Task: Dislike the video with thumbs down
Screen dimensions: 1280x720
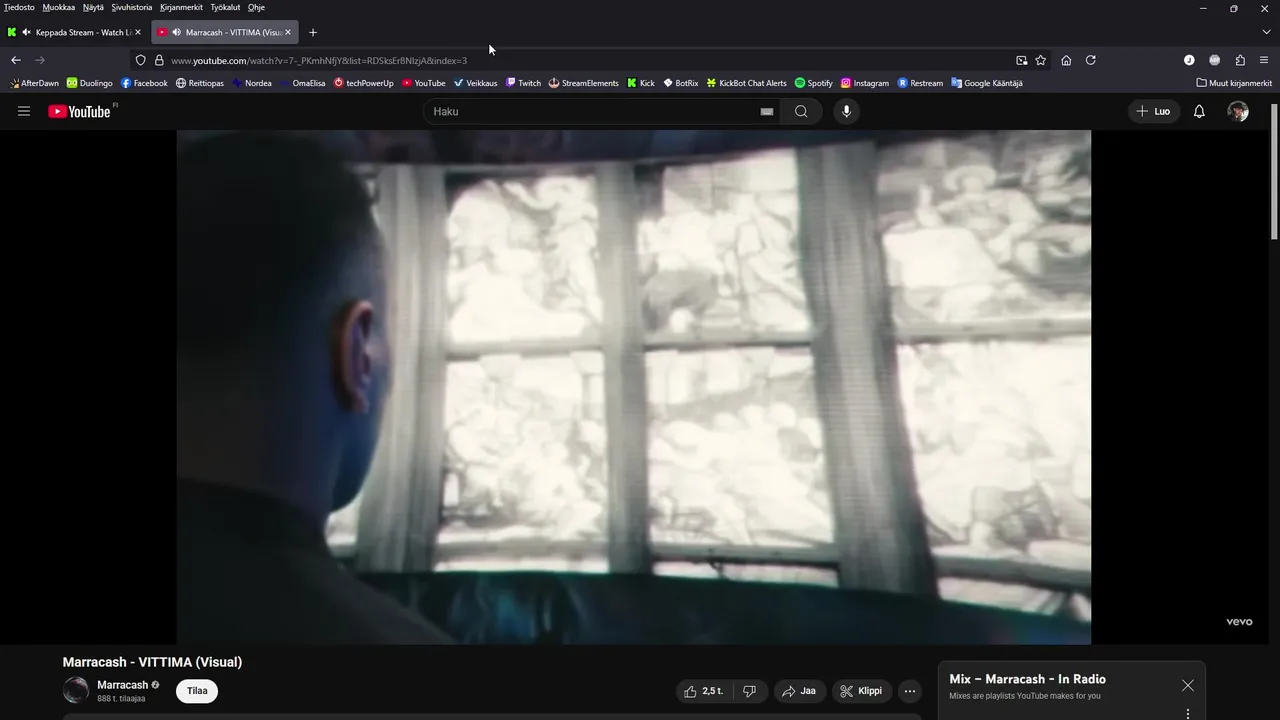Action: tap(749, 691)
